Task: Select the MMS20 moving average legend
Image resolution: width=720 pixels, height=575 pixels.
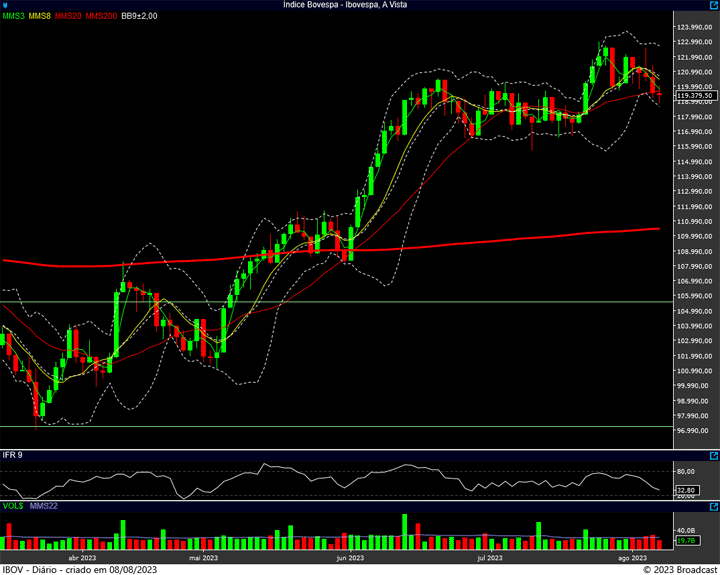Action: [x=69, y=16]
